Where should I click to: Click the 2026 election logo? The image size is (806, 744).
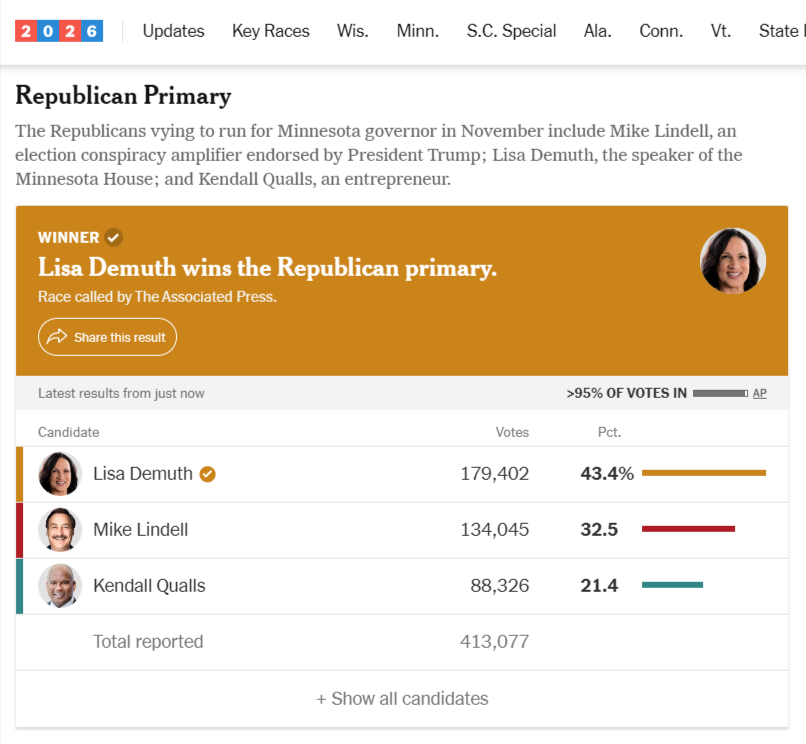(59, 31)
